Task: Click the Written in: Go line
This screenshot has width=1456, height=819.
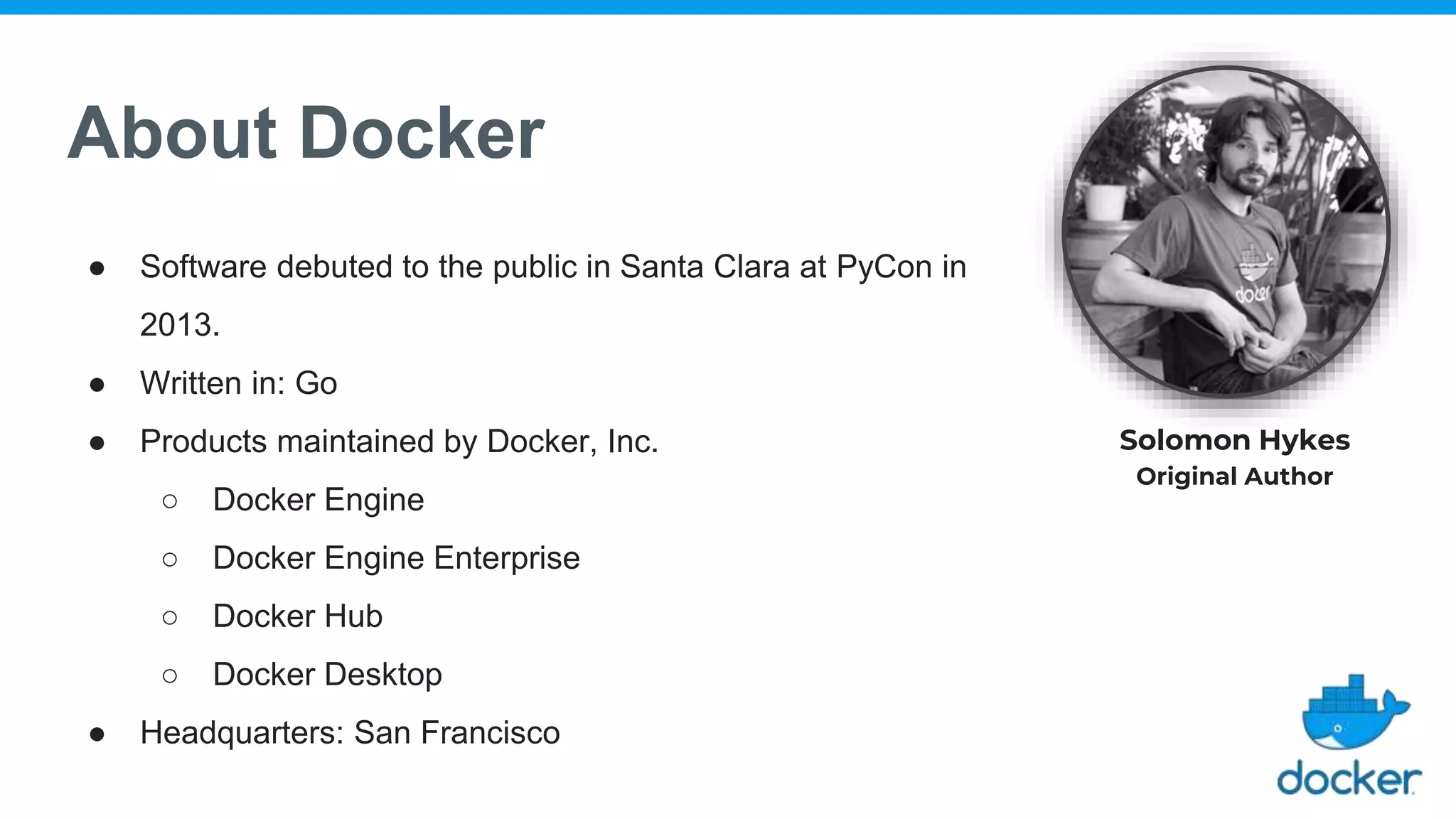Action: [x=239, y=383]
